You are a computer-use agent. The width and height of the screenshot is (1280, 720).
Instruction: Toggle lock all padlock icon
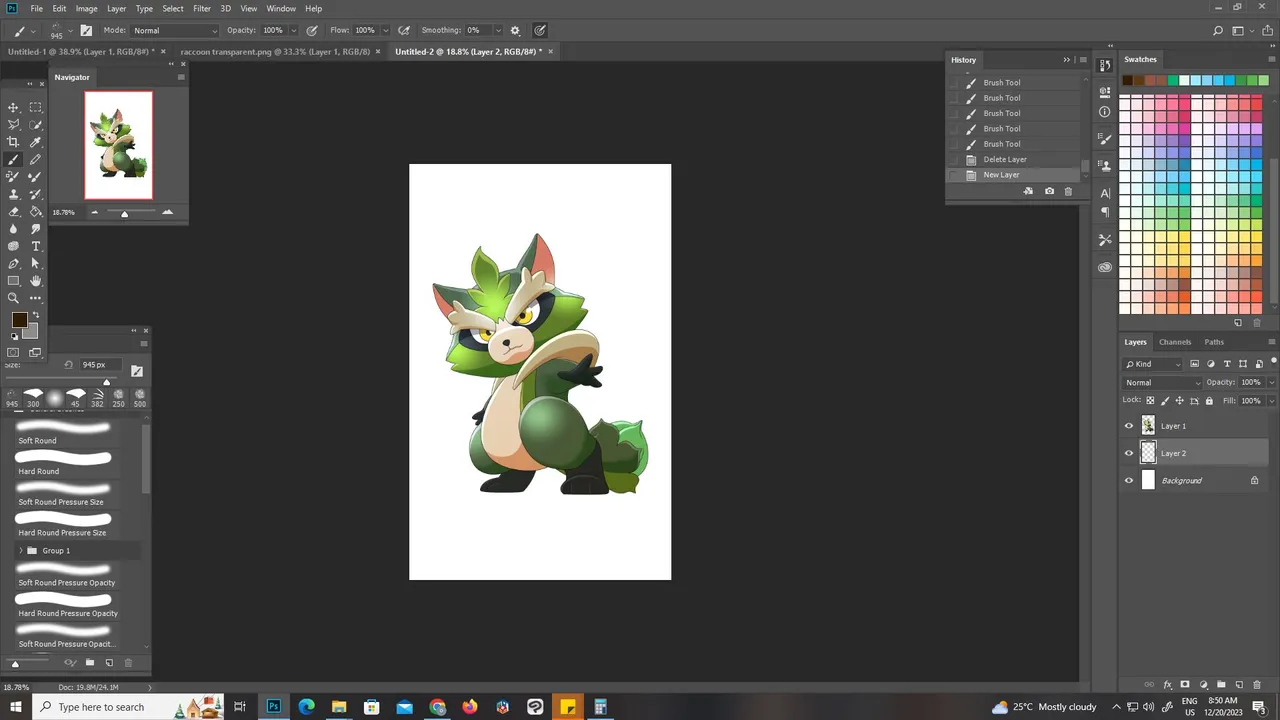[1209, 401]
